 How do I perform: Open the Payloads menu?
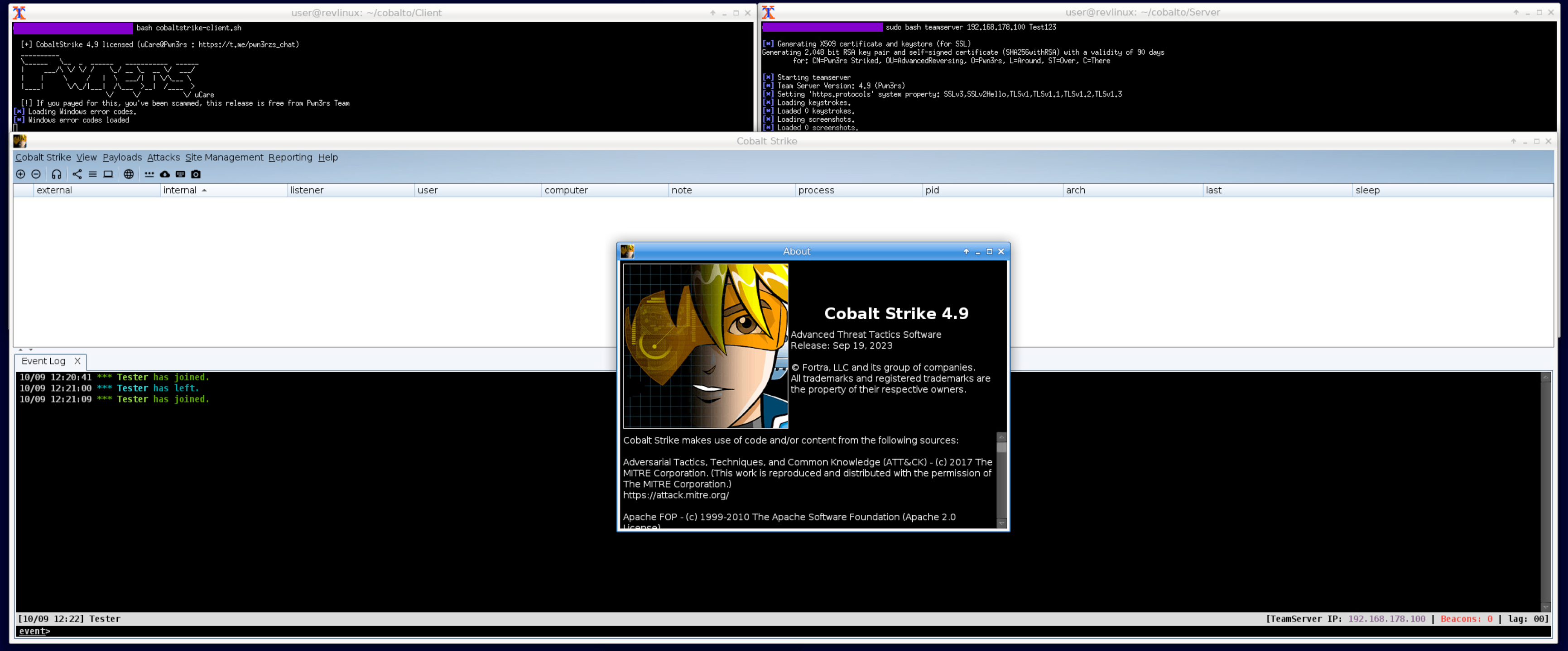[x=122, y=157]
